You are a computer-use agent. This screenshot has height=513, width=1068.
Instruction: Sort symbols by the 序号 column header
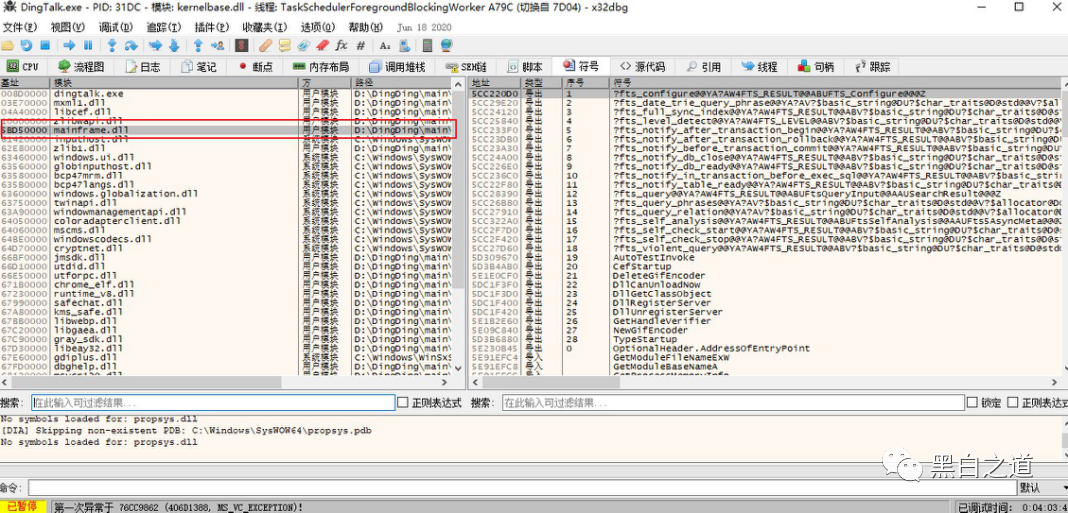tap(585, 82)
